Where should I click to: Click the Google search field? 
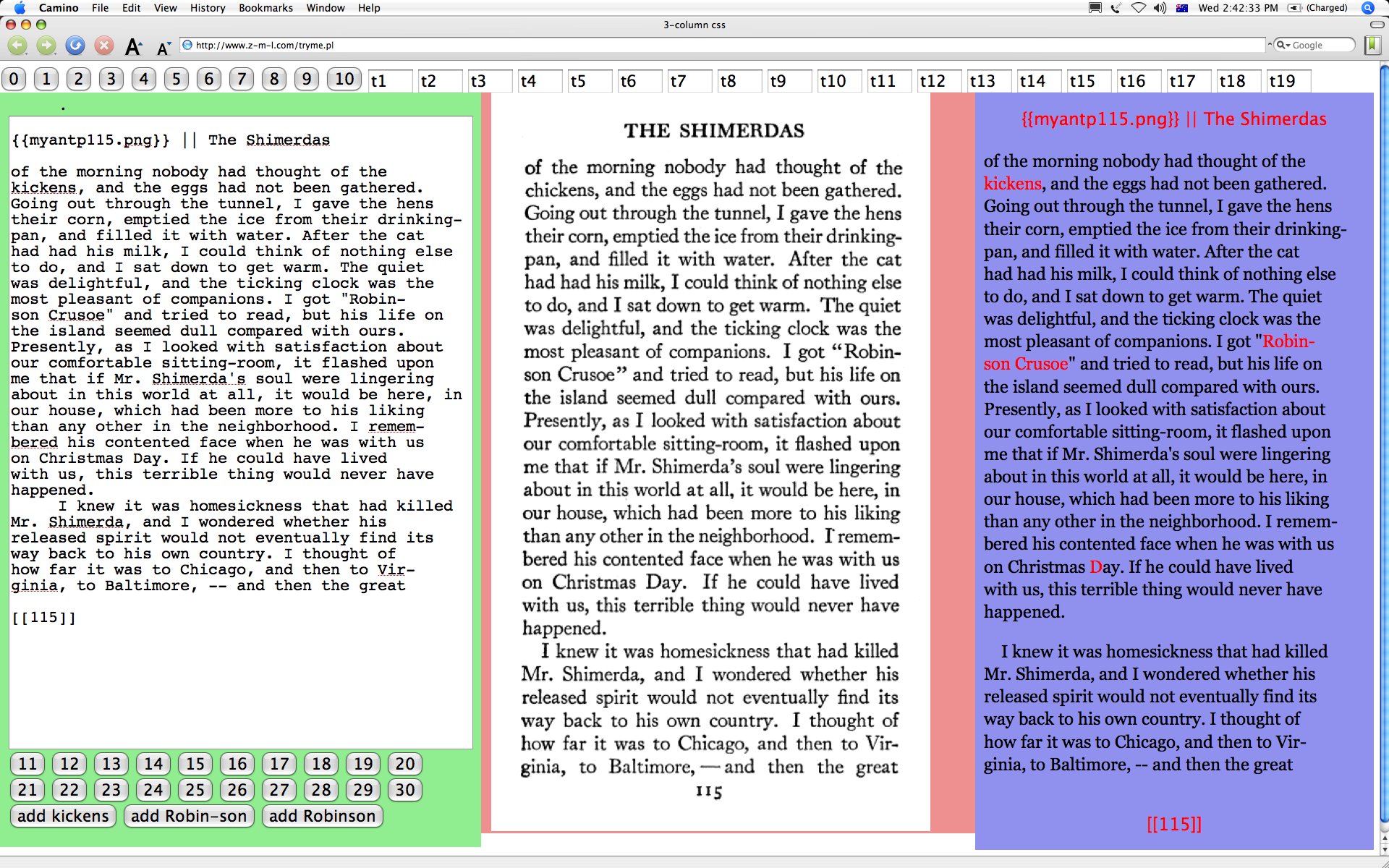point(1314,45)
